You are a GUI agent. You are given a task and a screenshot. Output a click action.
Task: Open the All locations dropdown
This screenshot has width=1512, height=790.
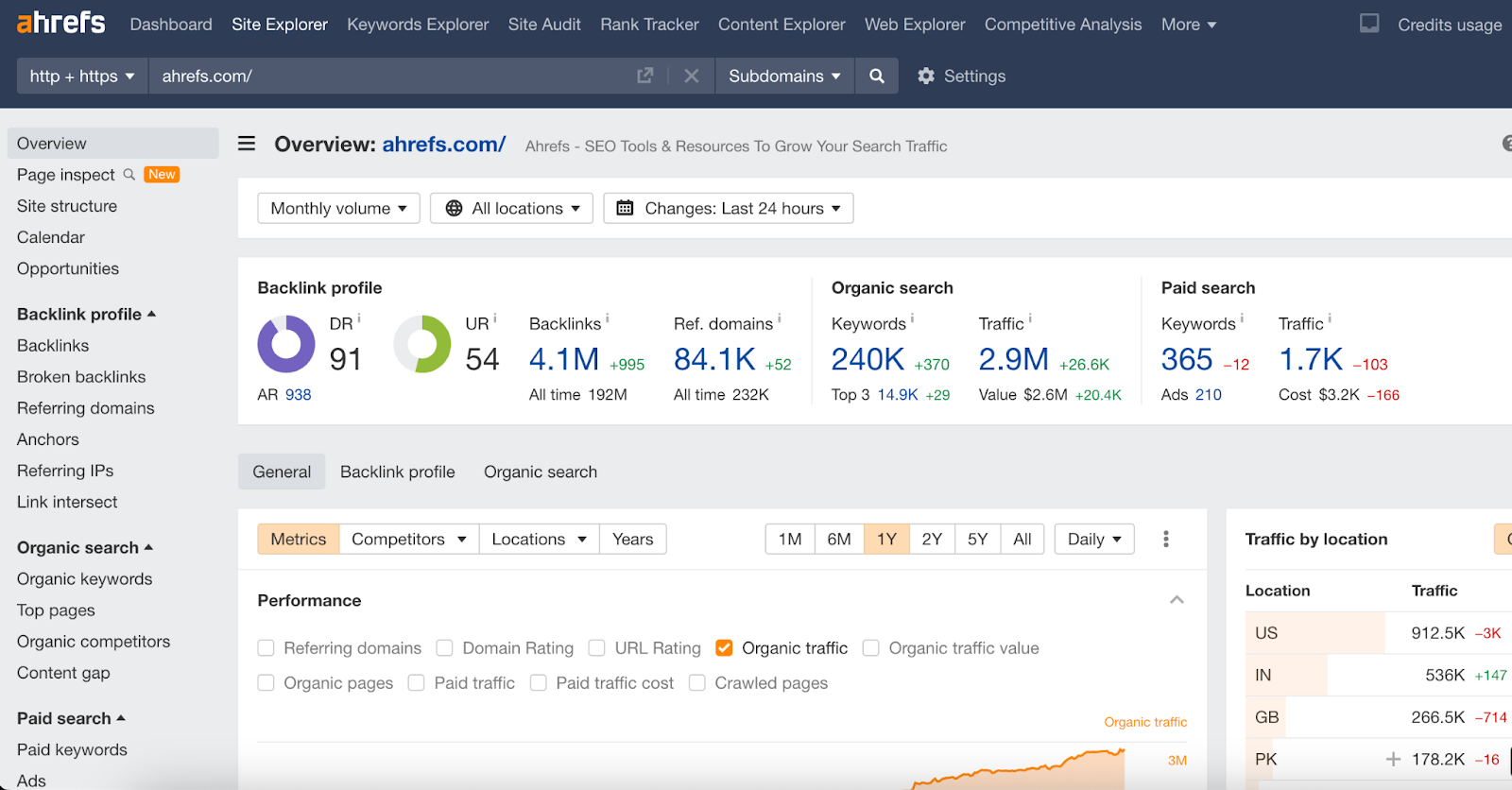click(511, 208)
